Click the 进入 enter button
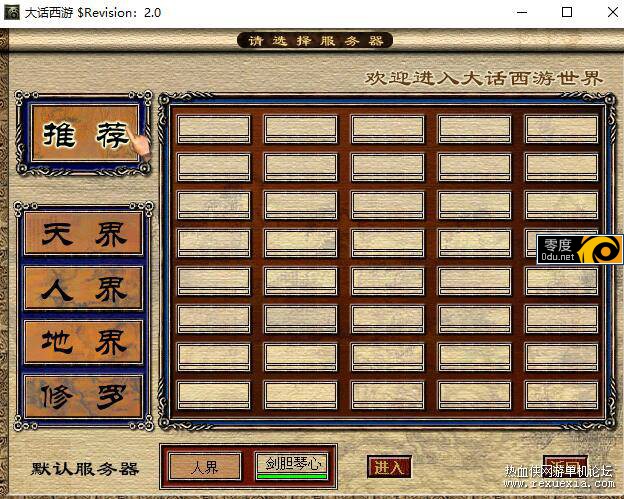This screenshot has height=499, width=624. 389,467
